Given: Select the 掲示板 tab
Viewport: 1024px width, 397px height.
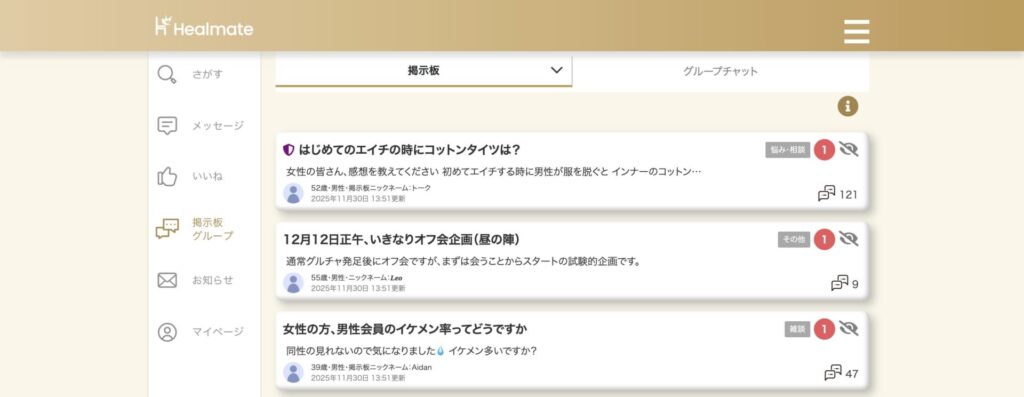Looking at the screenshot, I should [x=423, y=71].
